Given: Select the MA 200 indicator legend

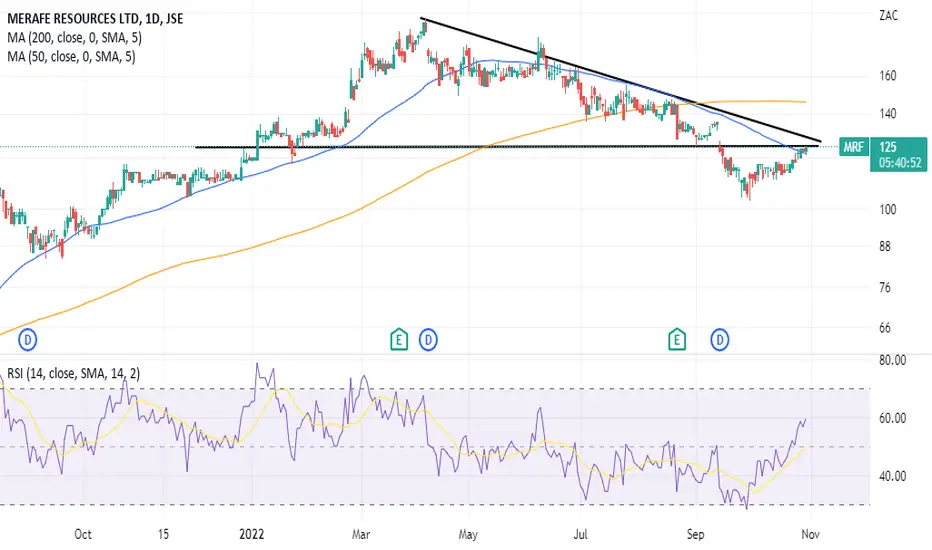Looking at the screenshot, I should 74,38.
